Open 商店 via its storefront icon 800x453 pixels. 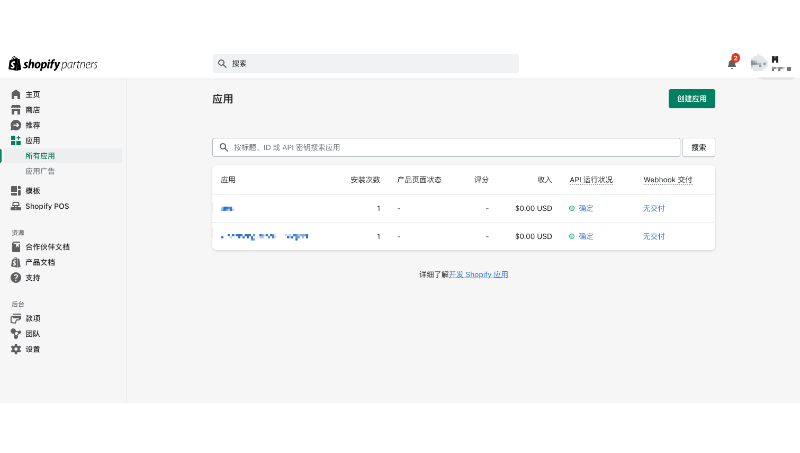[16, 110]
